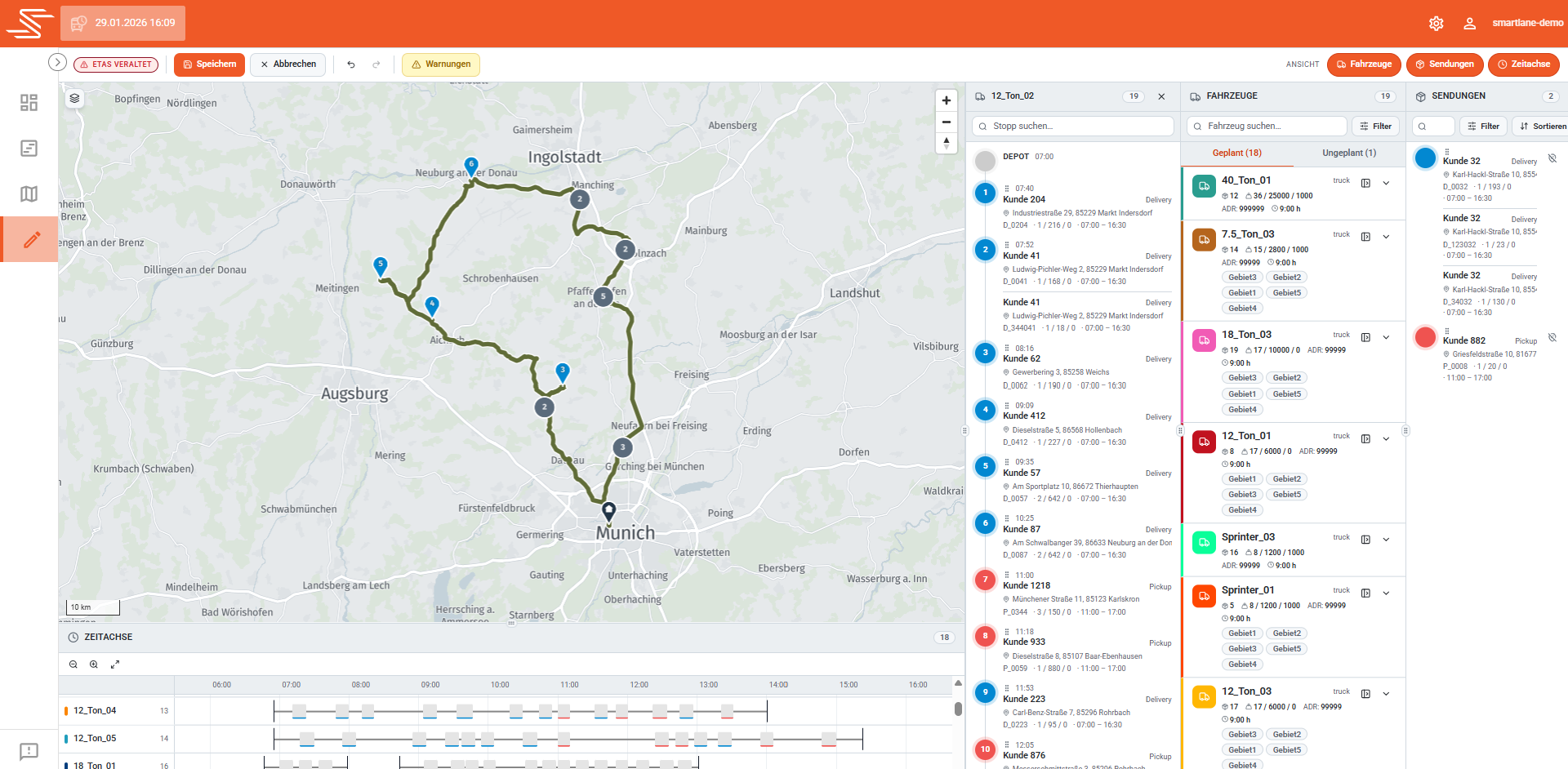Expand the 40_Ton_01 vehicle card

pos(1386,183)
